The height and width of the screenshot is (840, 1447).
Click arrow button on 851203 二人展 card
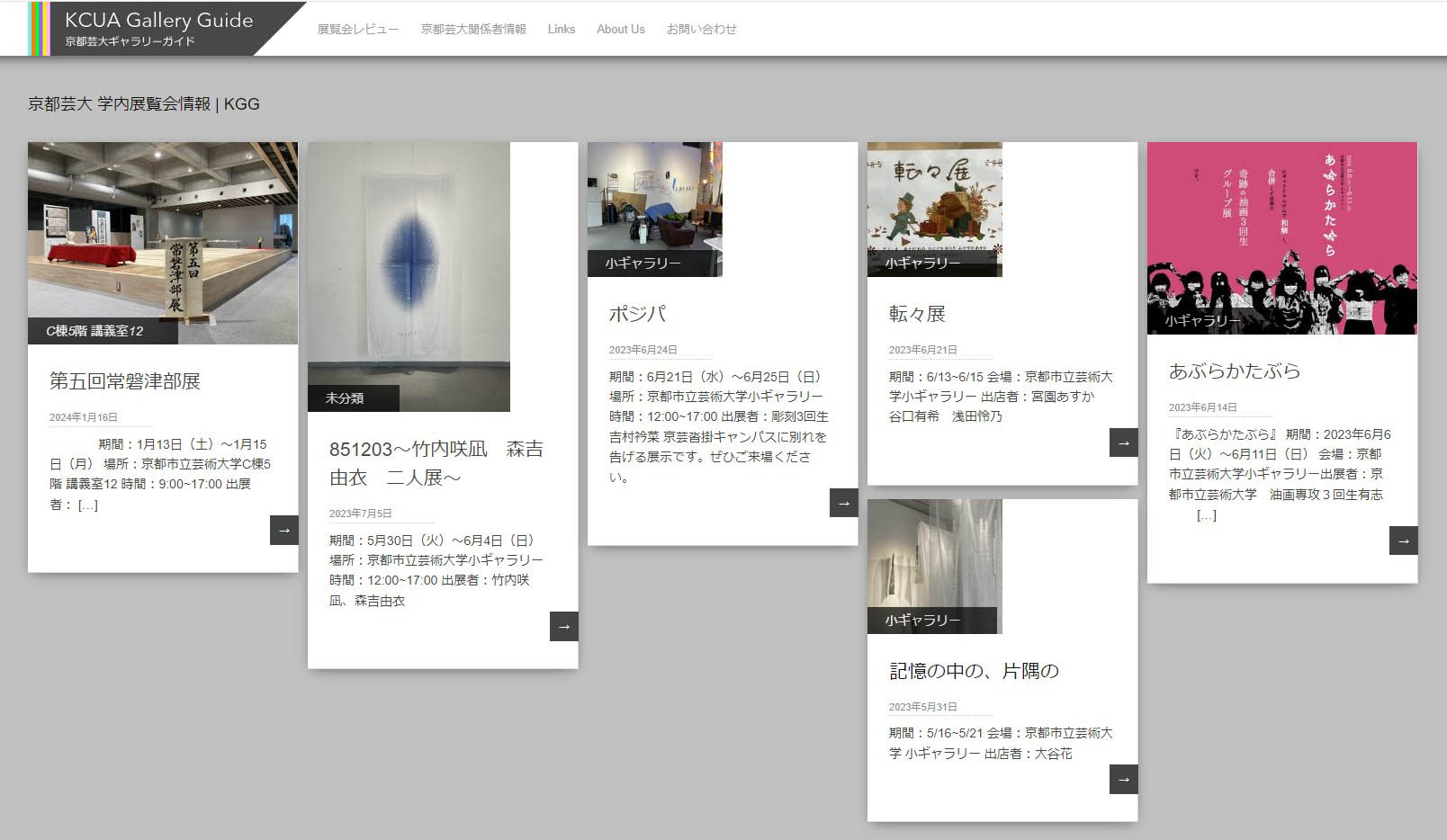click(563, 626)
